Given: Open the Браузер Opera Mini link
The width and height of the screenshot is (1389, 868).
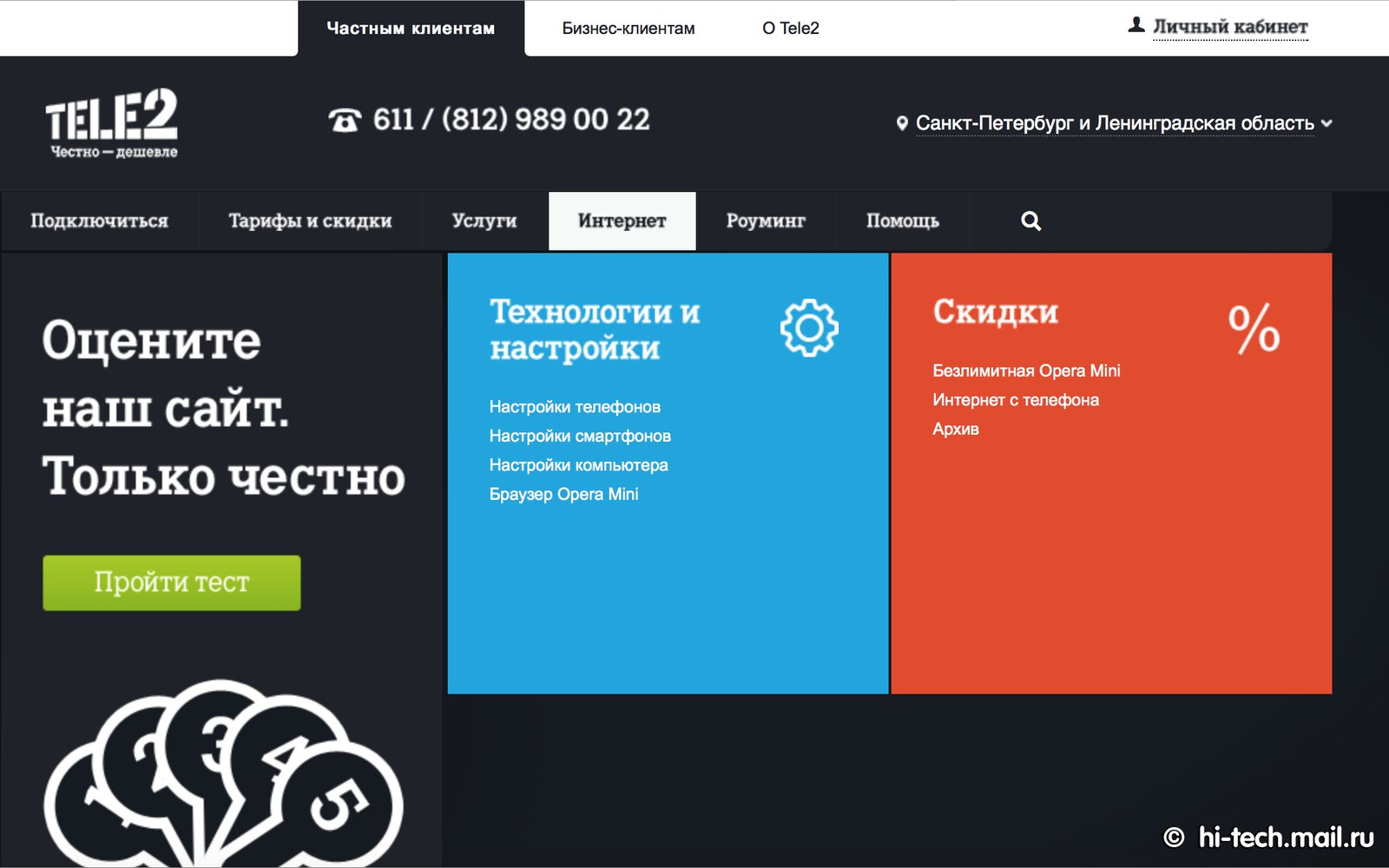Looking at the screenshot, I should (x=563, y=494).
